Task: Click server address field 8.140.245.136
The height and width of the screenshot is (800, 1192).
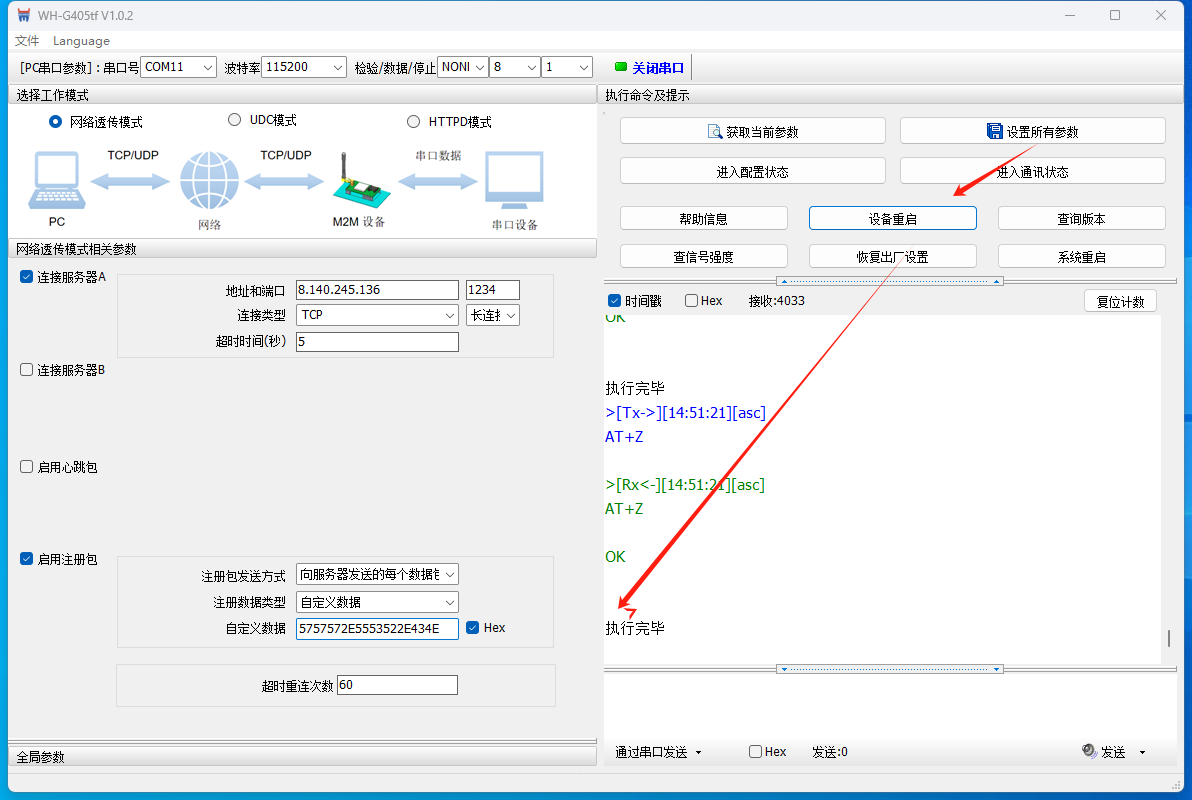Action: tap(377, 290)
